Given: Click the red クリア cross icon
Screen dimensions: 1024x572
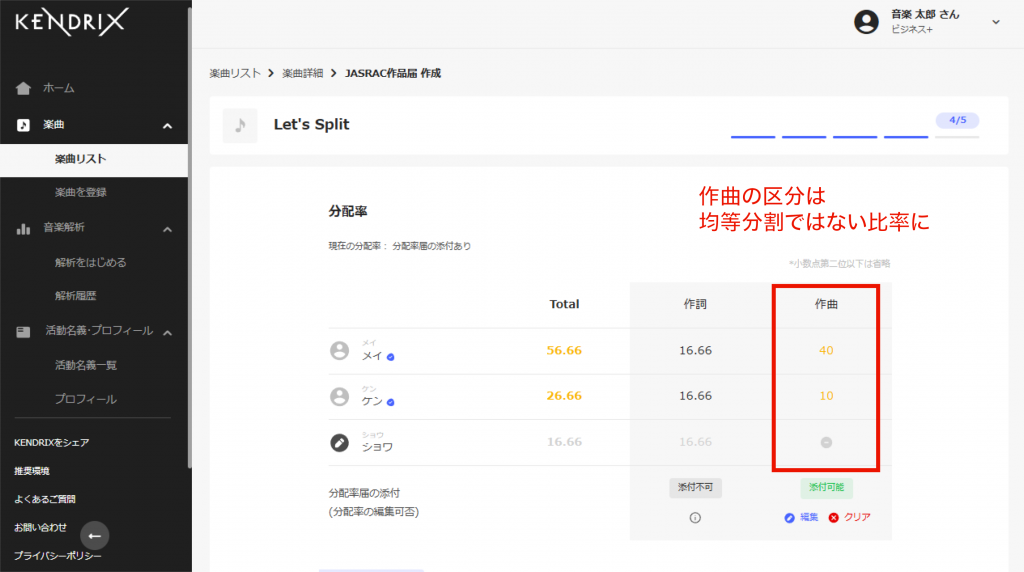Looking at the screenshot, I should coord(833,518).
